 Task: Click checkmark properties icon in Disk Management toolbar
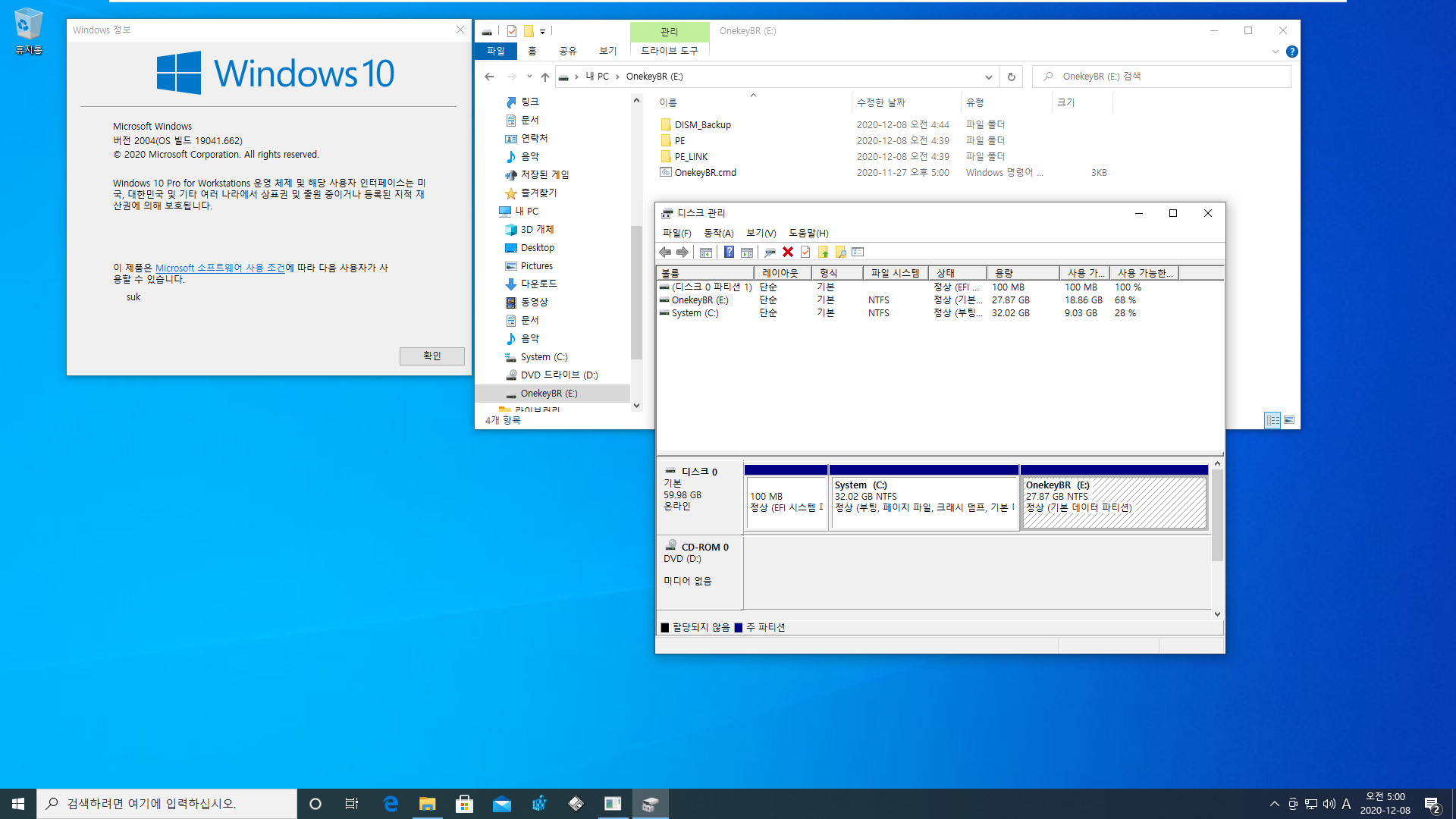pyautogui.click(x=805, y=252)
